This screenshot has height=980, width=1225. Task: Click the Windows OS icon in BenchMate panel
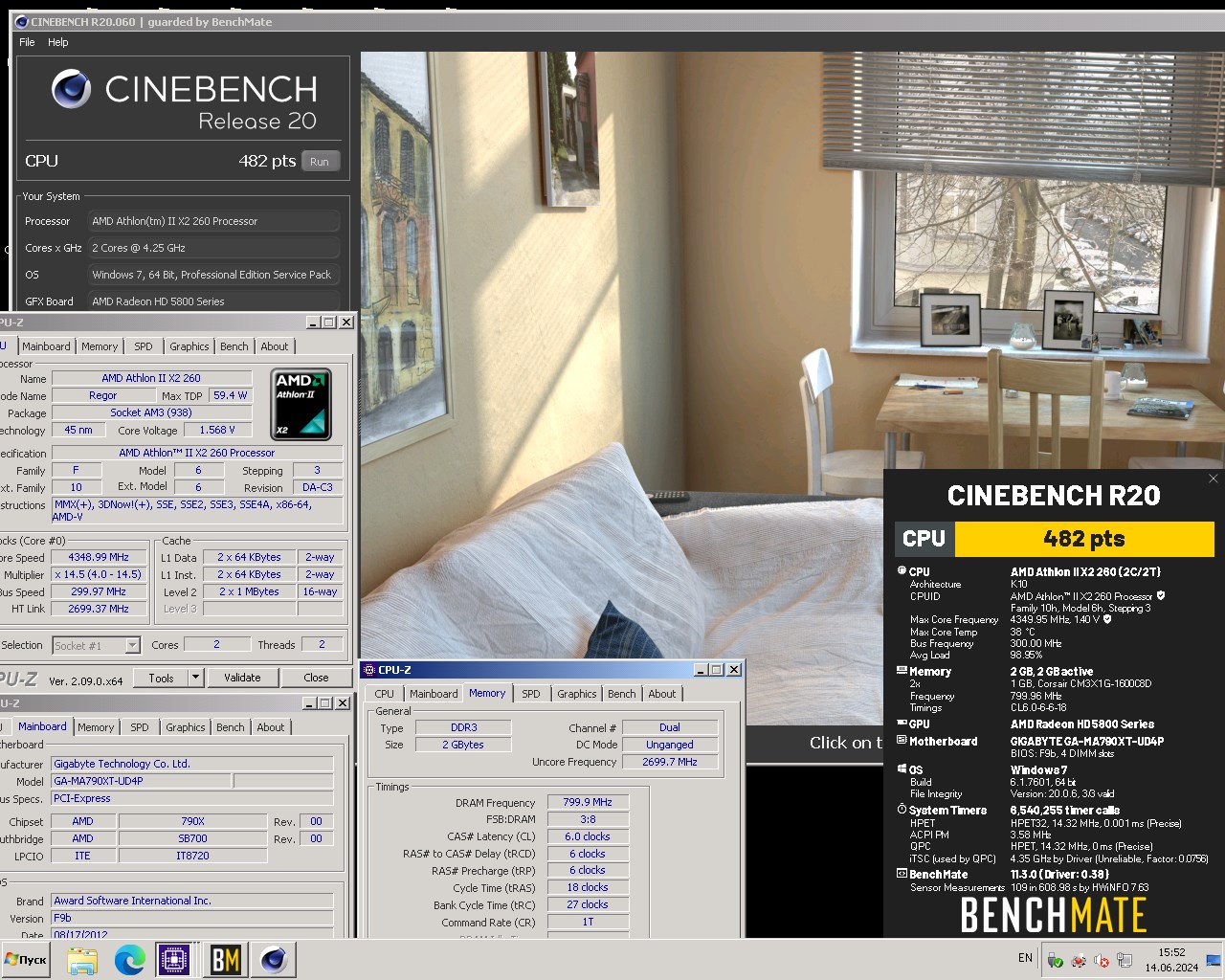(902, 769)
